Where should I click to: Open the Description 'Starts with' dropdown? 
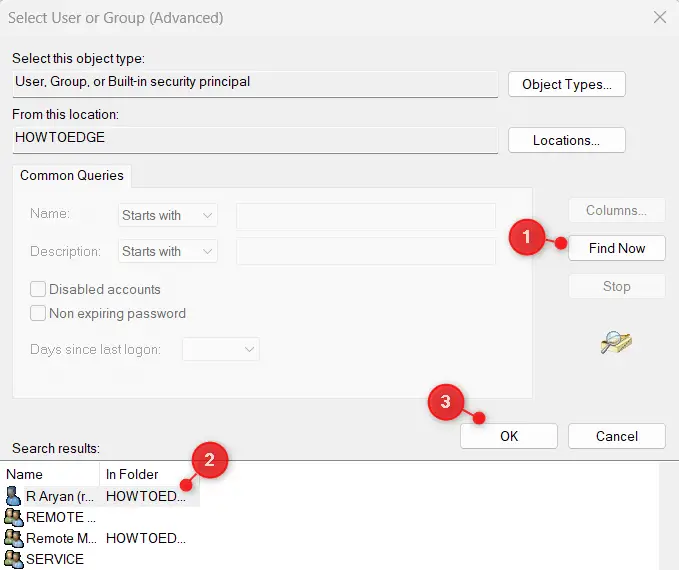168,251
